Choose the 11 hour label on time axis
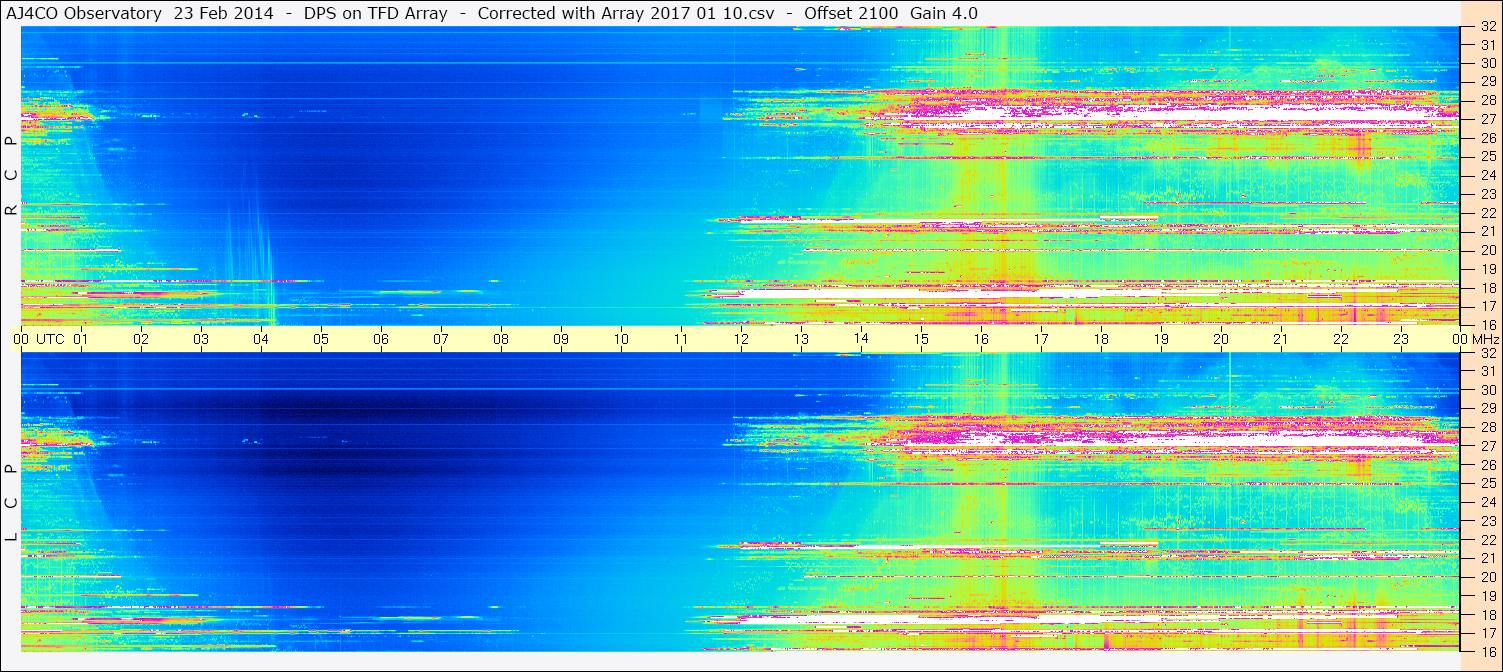 [681, 339]
